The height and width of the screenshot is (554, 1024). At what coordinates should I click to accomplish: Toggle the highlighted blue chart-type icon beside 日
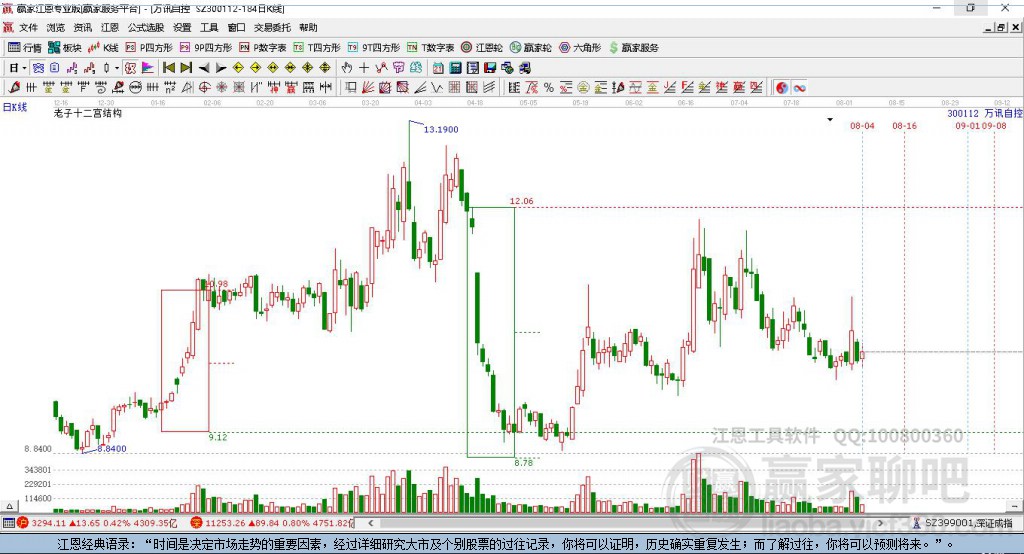pos(38,68)
